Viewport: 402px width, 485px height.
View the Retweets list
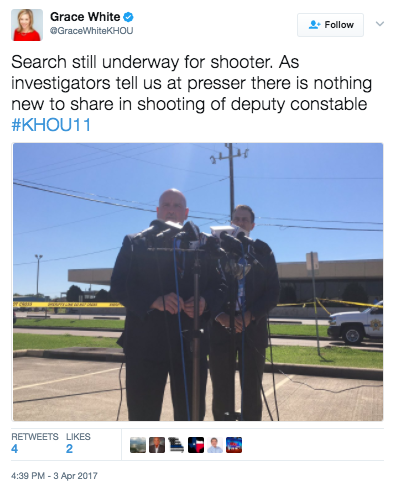[35, 437]
